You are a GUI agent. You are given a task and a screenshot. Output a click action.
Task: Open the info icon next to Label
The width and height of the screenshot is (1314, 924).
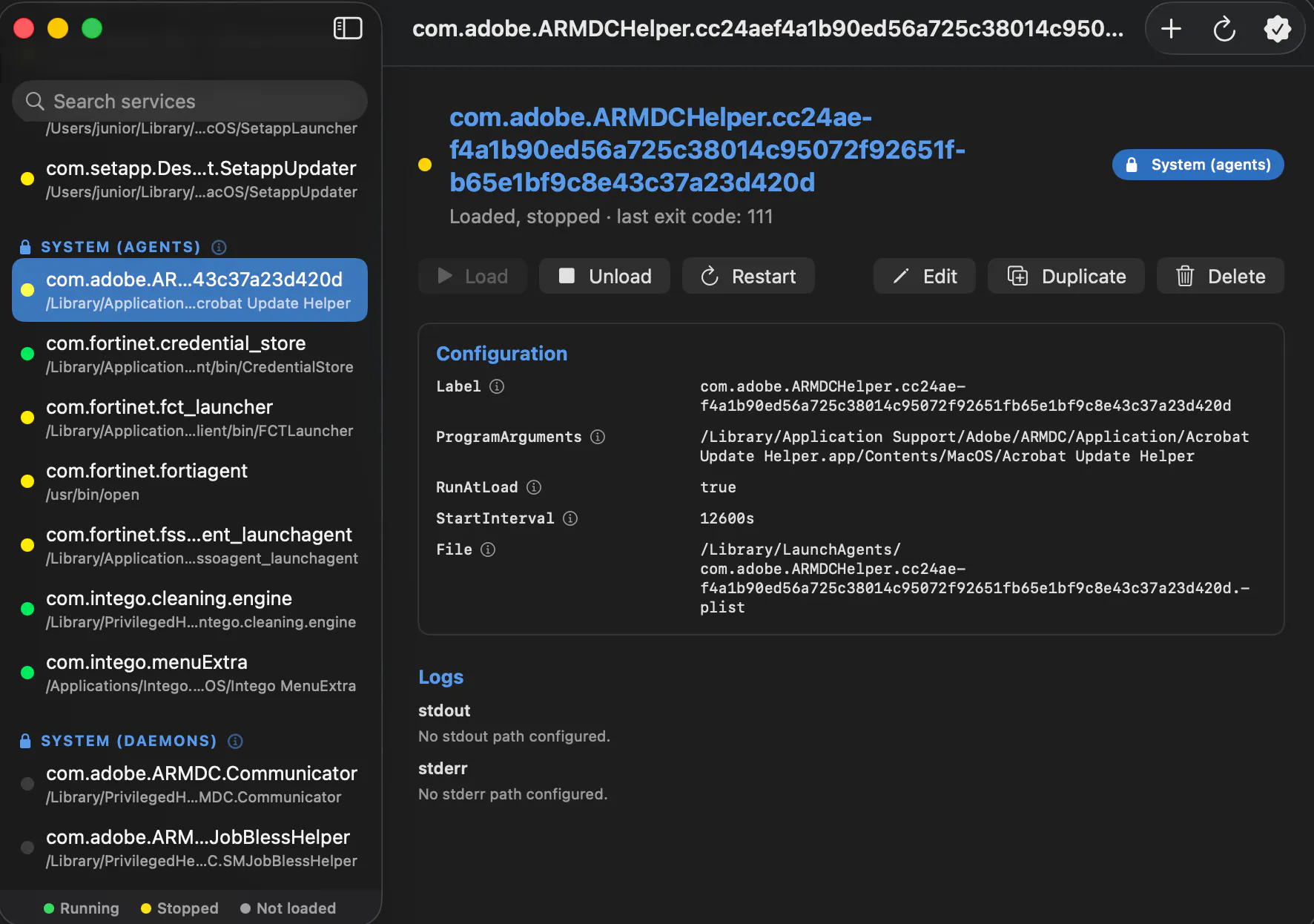click(497, 386)
